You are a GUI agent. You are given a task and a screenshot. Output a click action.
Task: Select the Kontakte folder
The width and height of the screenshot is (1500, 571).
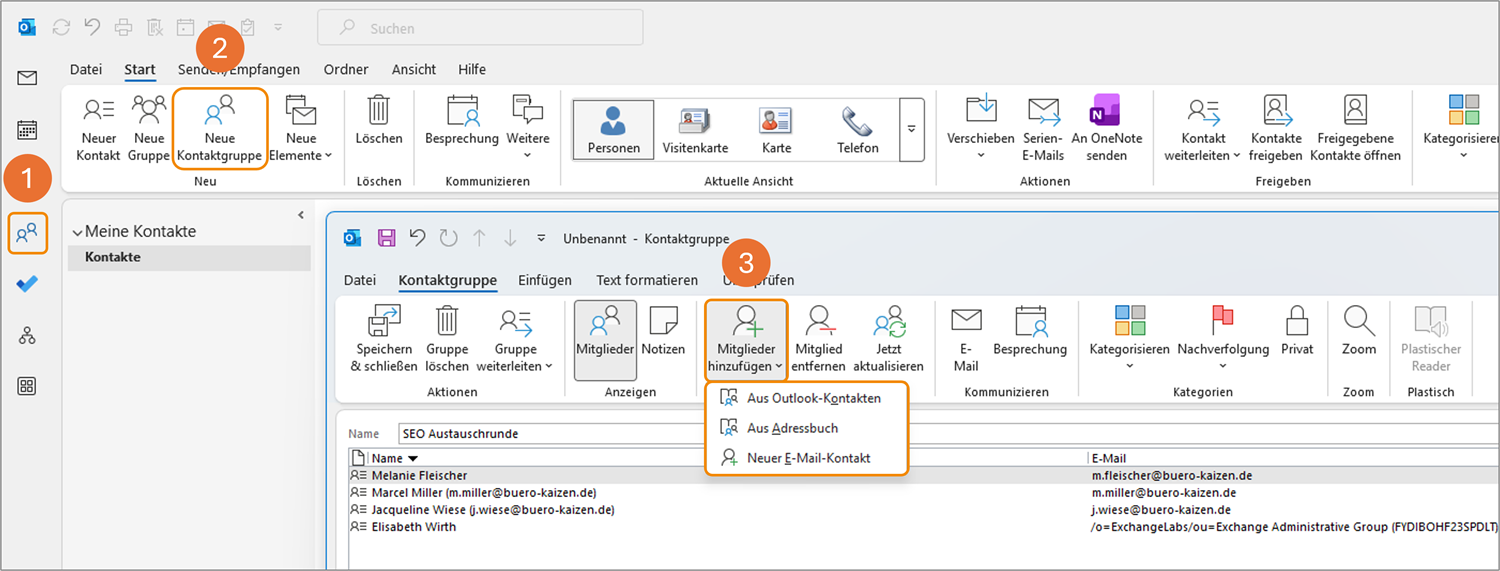[189, 257]
